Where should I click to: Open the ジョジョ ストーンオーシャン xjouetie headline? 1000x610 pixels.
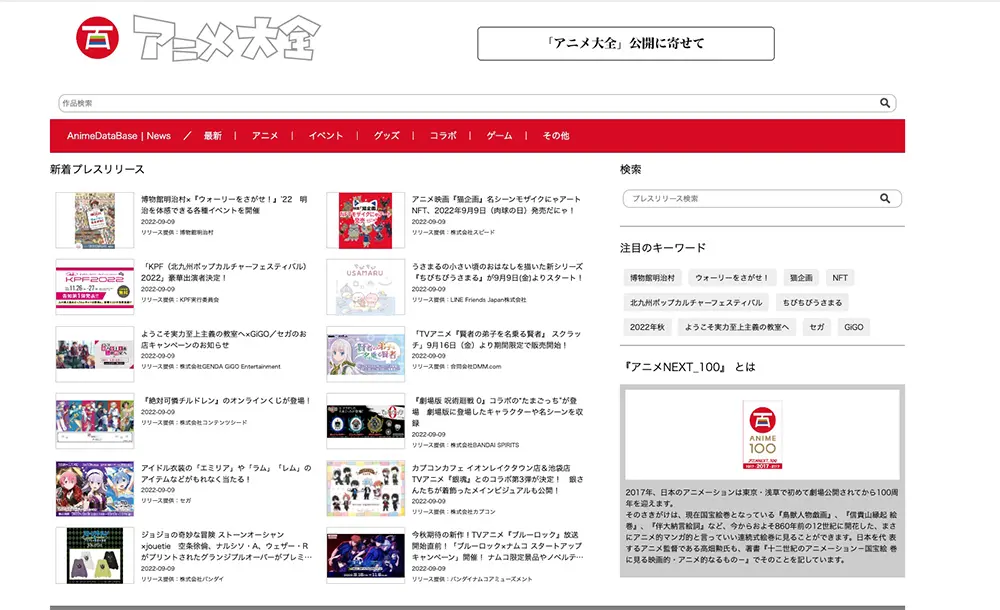coord(226,546)
